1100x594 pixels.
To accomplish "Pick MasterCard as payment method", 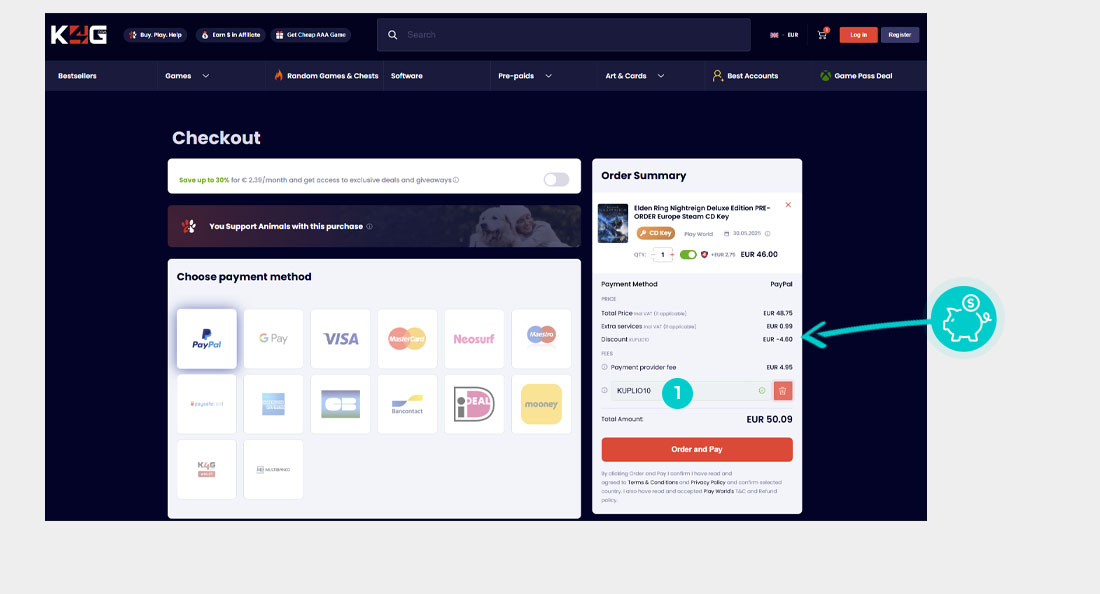I will pos(407,339).
